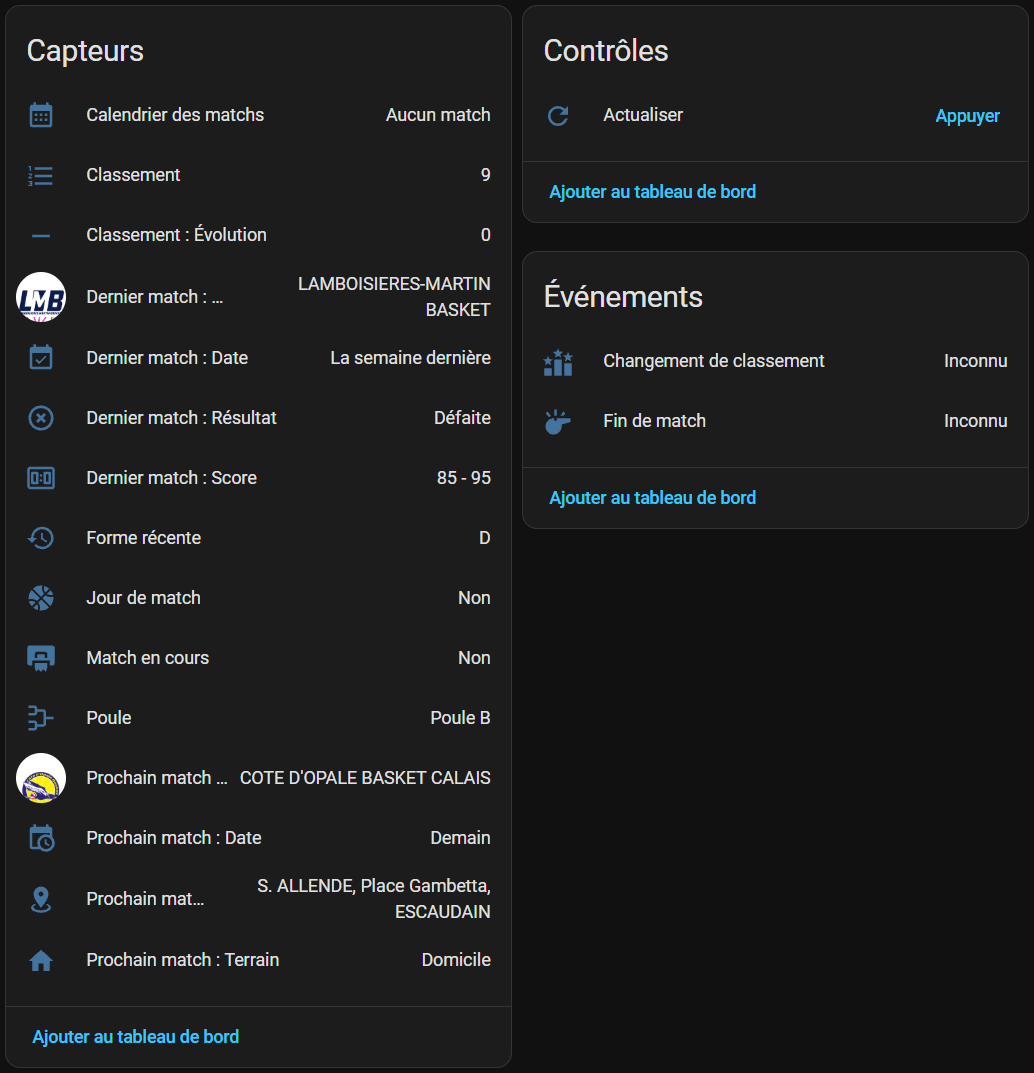Open the whistle icon for Fin de match

(x=558, y=421)
